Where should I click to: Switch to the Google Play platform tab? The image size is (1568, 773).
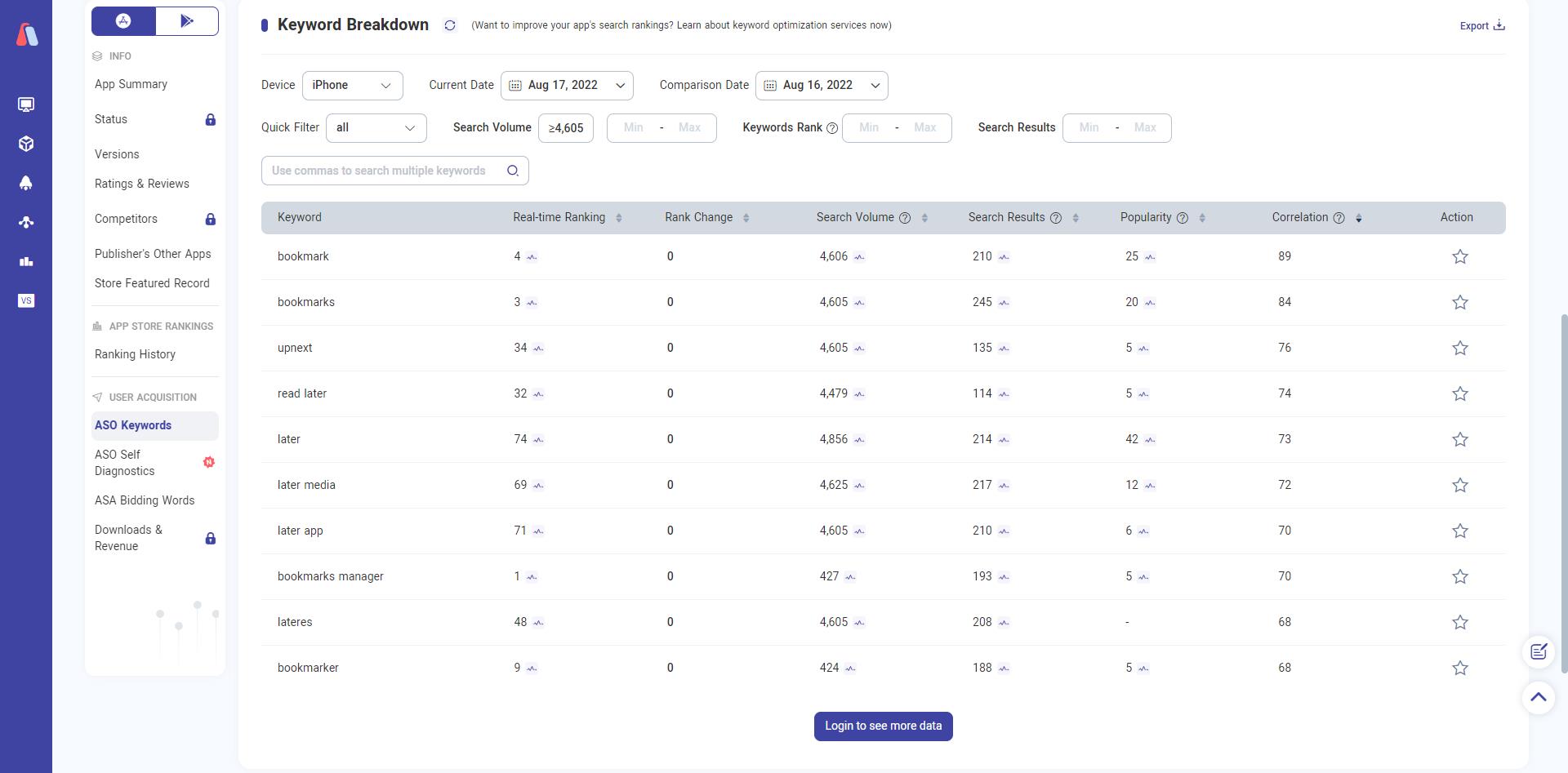(x=187, y=21)
